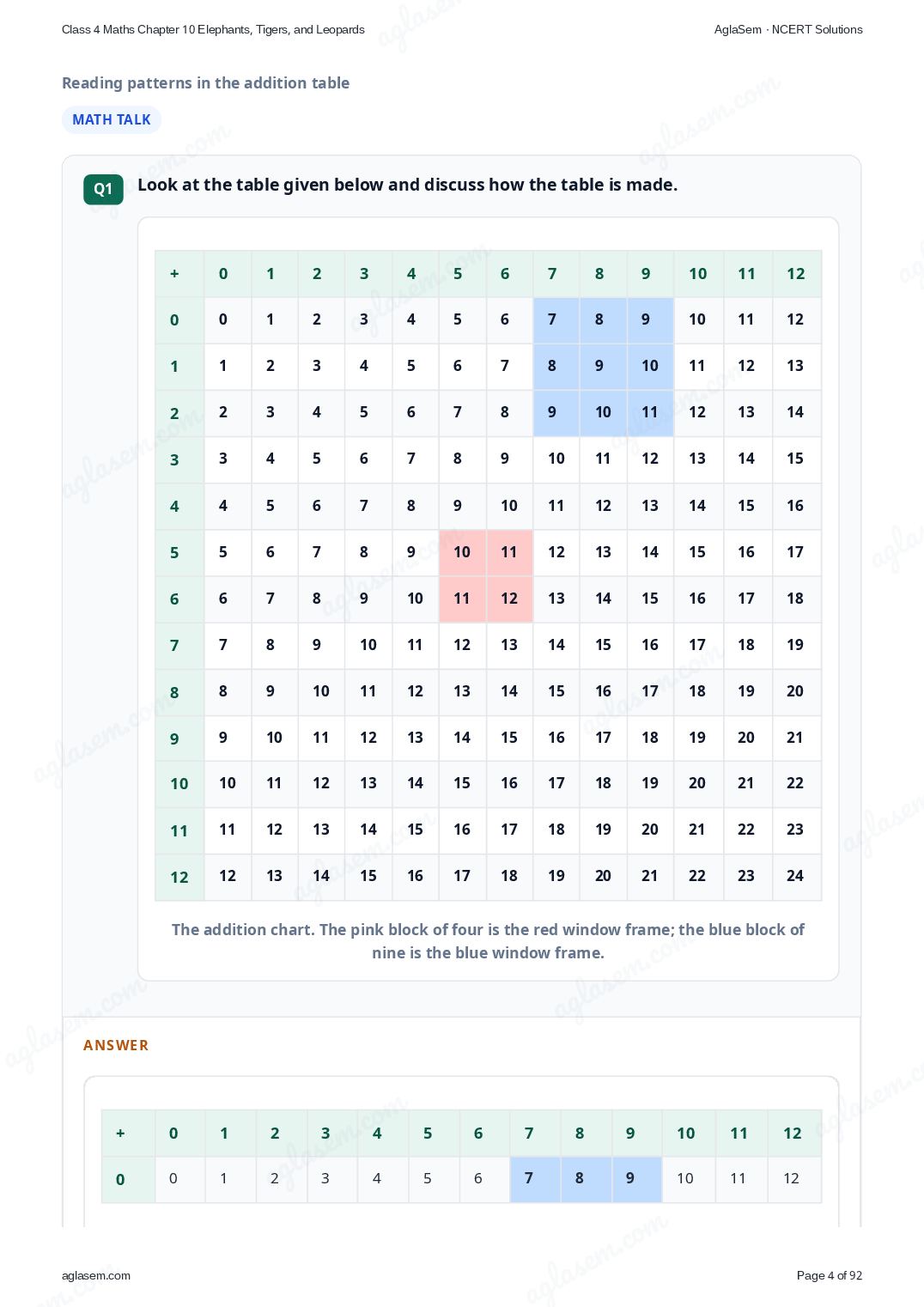924x1307 pixels.
Task: Click aglasem.com footer link
Action: [96, 1275]
